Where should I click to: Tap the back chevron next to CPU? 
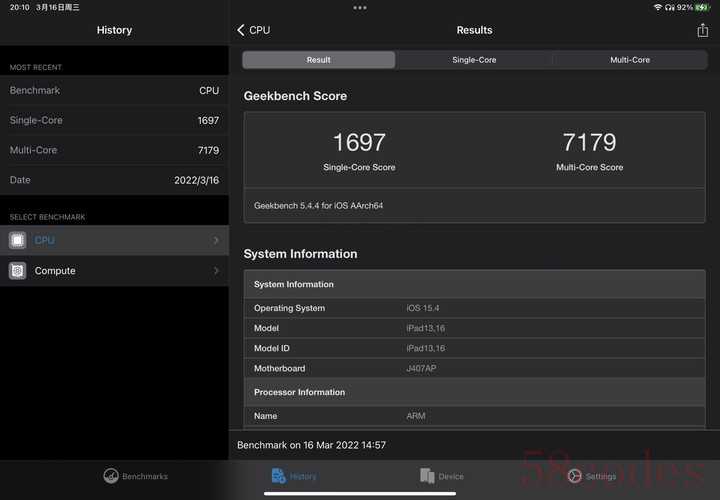pos(241,30)
